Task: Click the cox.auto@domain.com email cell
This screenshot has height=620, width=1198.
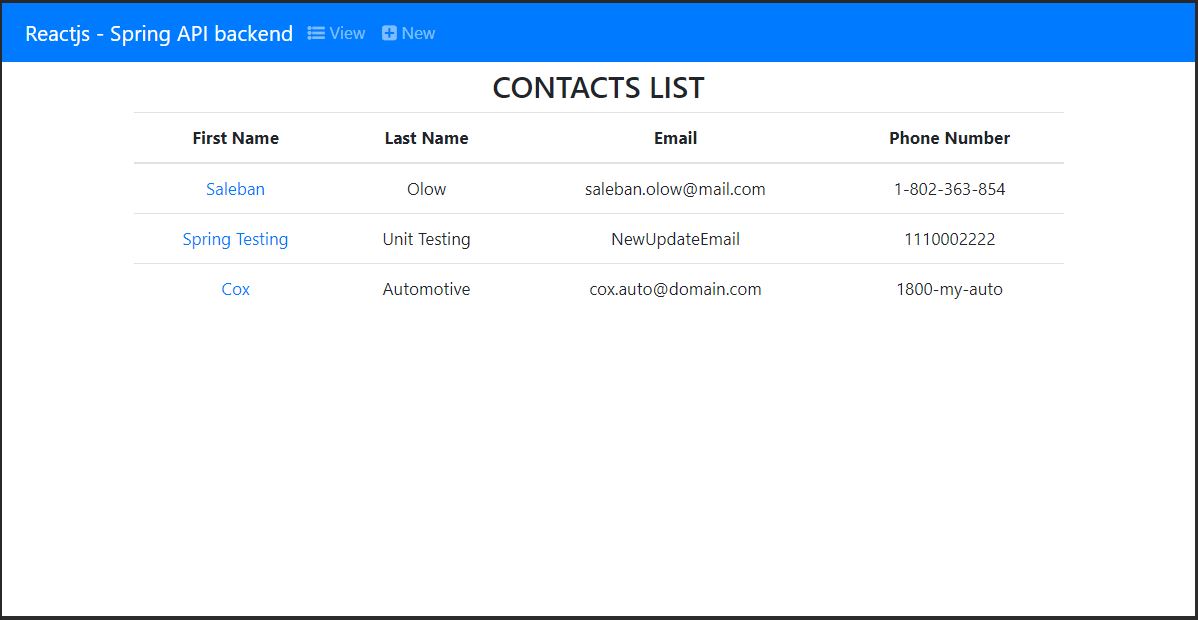Action: [x=675, y=289]
